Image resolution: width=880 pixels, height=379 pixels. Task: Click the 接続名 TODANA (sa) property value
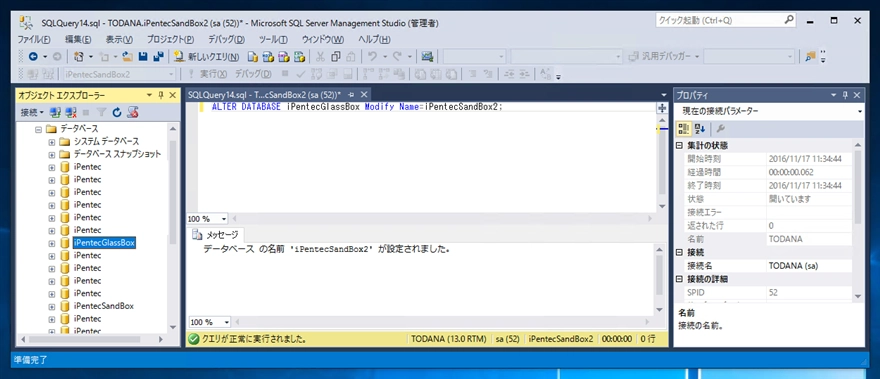pos(810,266)
